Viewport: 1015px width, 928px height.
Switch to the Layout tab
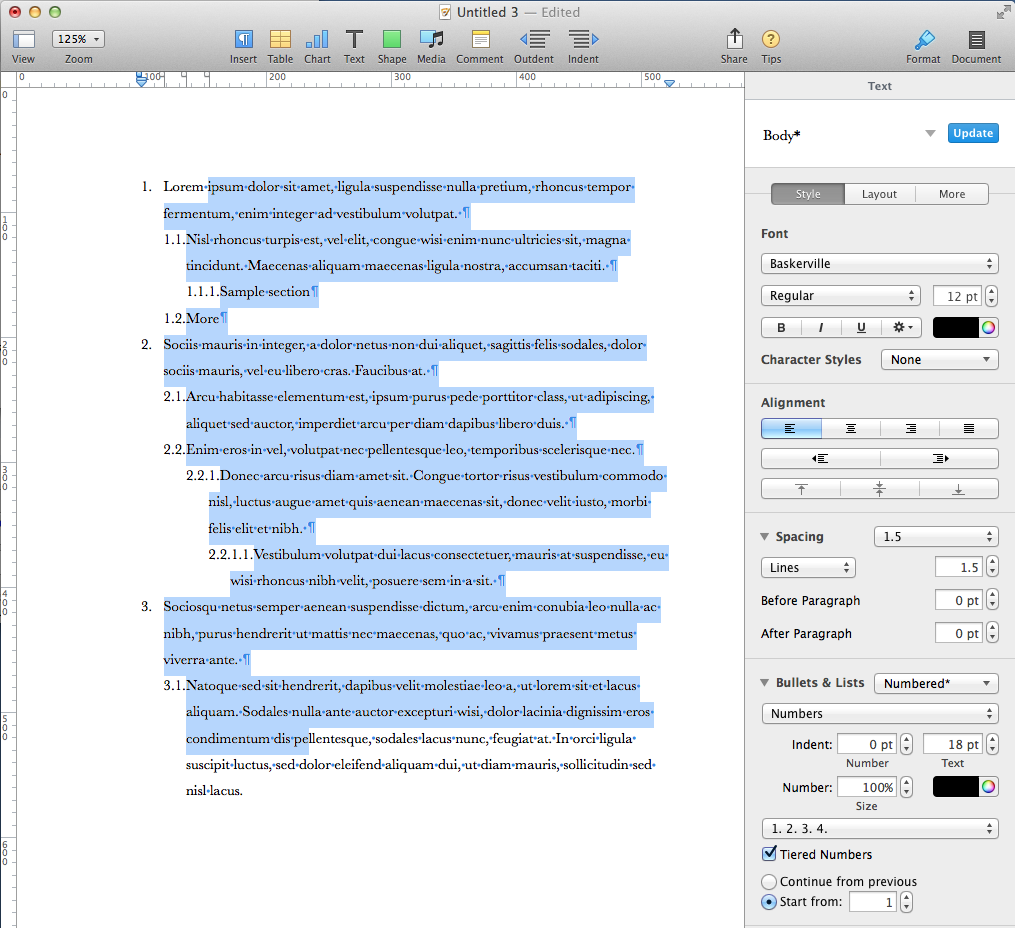(x=879, y=194)
